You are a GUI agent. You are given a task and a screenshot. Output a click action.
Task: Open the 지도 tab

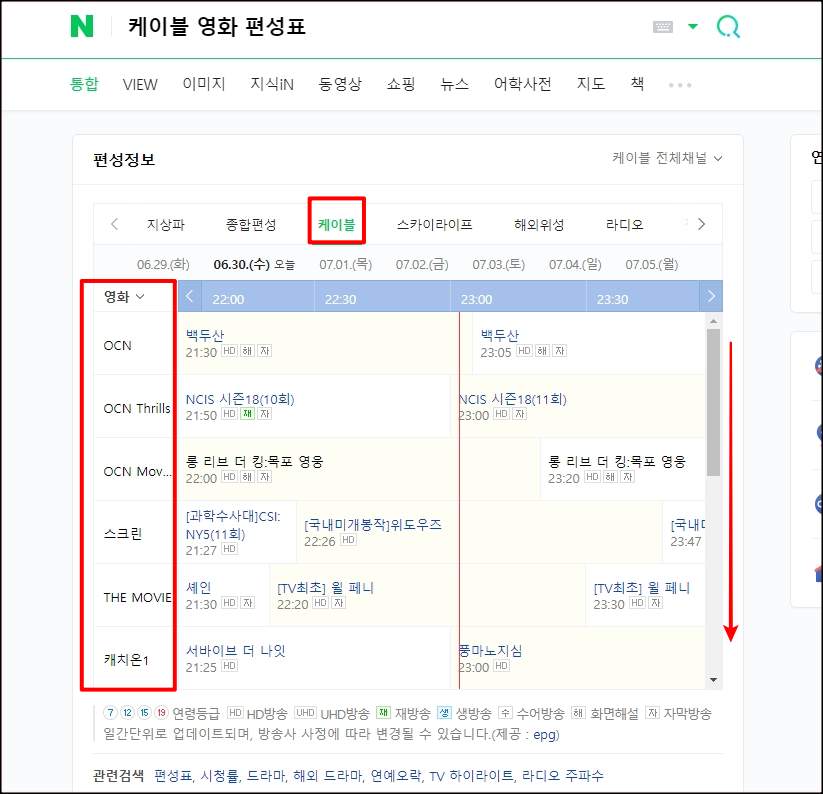590,84
